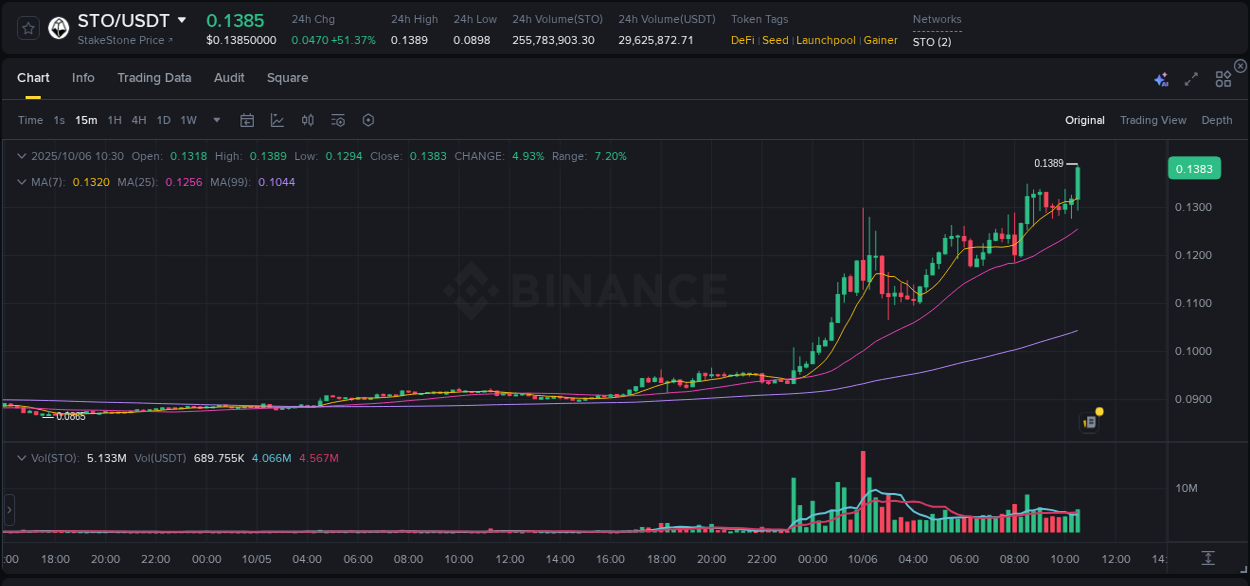Switch to the Trading Data tab
This screenshot has width=1250, height=586.
click(x=154, y=78)
